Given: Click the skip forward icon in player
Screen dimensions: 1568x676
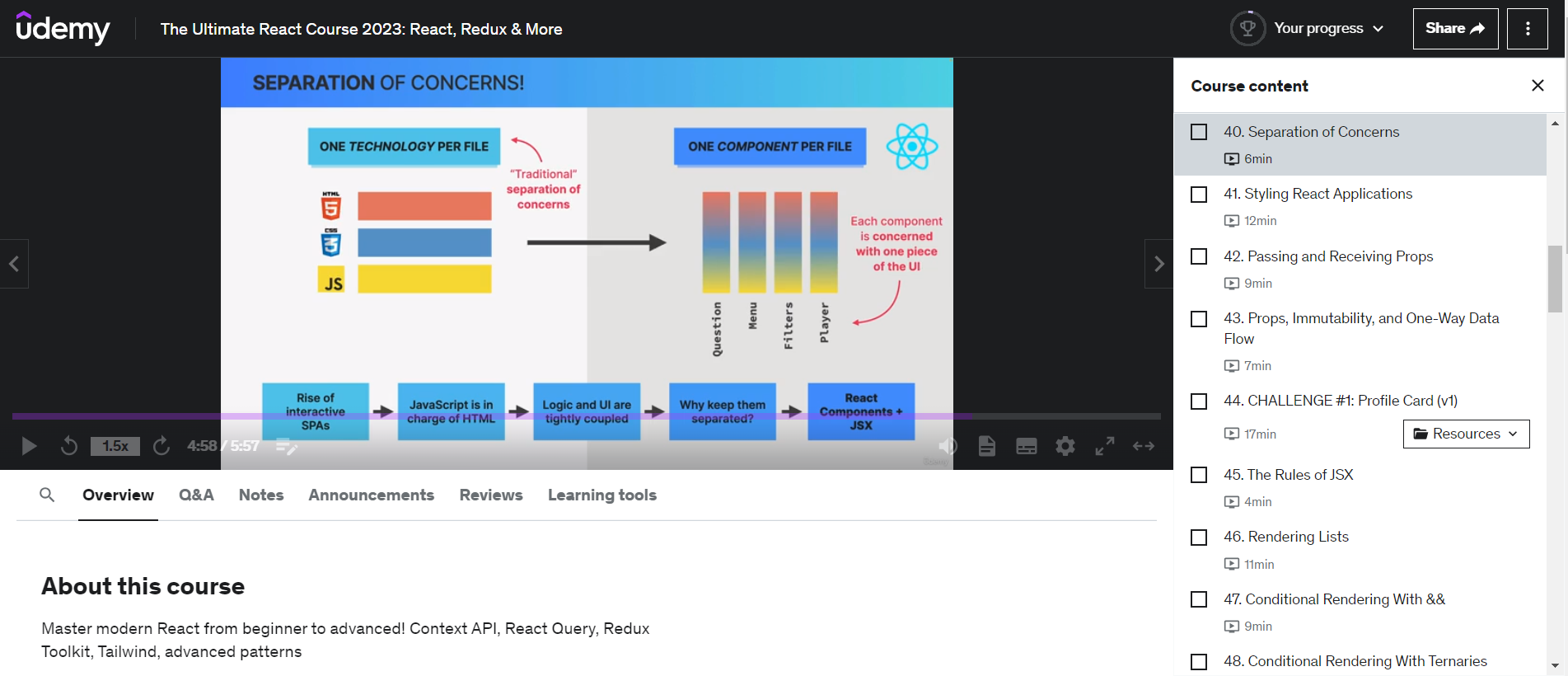Looking at the screenshot, I should [161, 447].
